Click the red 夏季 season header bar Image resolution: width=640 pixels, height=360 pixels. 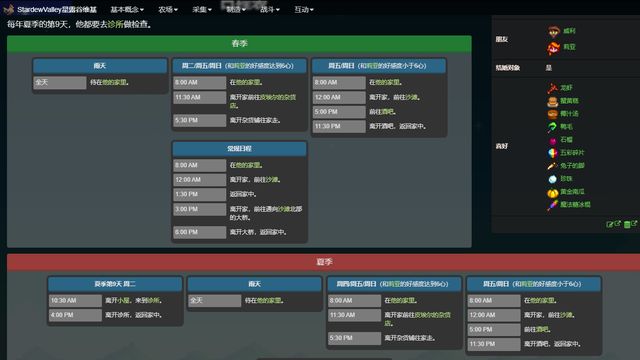(x=323, y=262)
